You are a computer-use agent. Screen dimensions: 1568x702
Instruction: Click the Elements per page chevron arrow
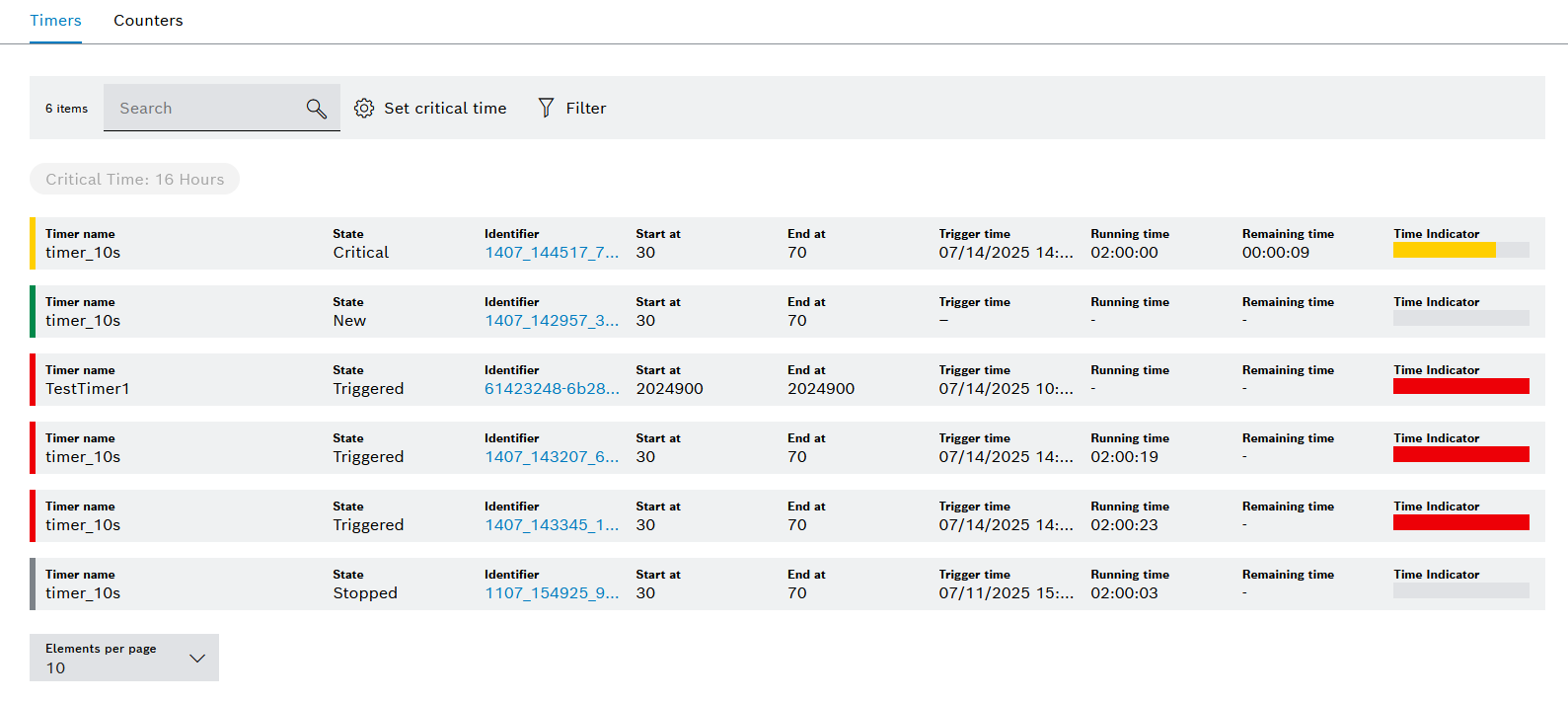click(197, 659)
